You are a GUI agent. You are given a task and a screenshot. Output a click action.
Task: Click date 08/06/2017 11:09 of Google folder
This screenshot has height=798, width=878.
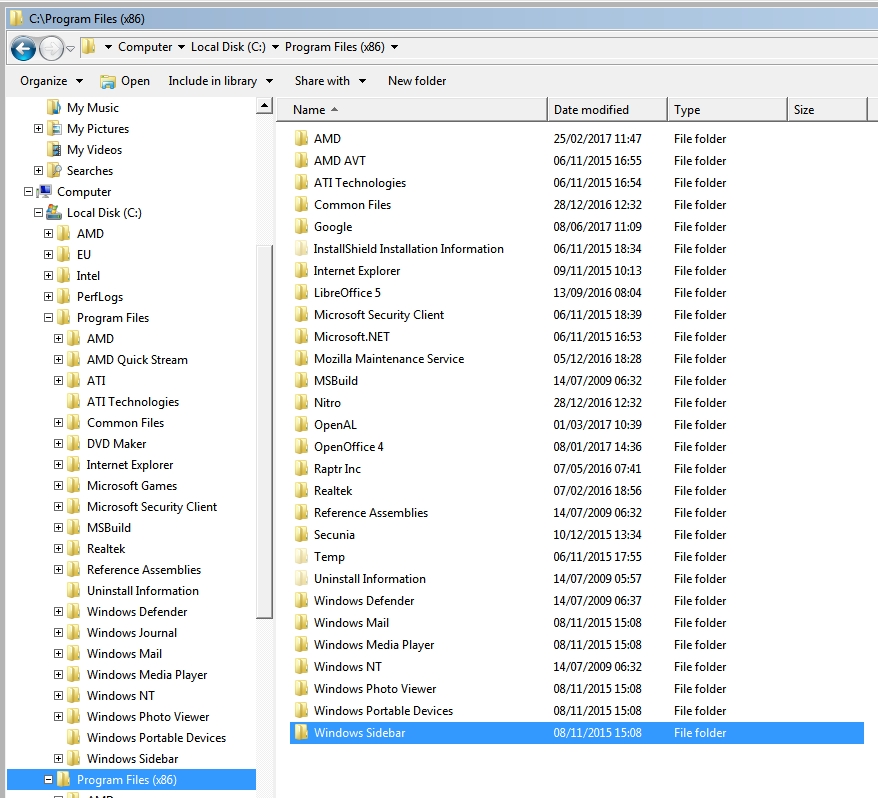[x=597, y=226]
